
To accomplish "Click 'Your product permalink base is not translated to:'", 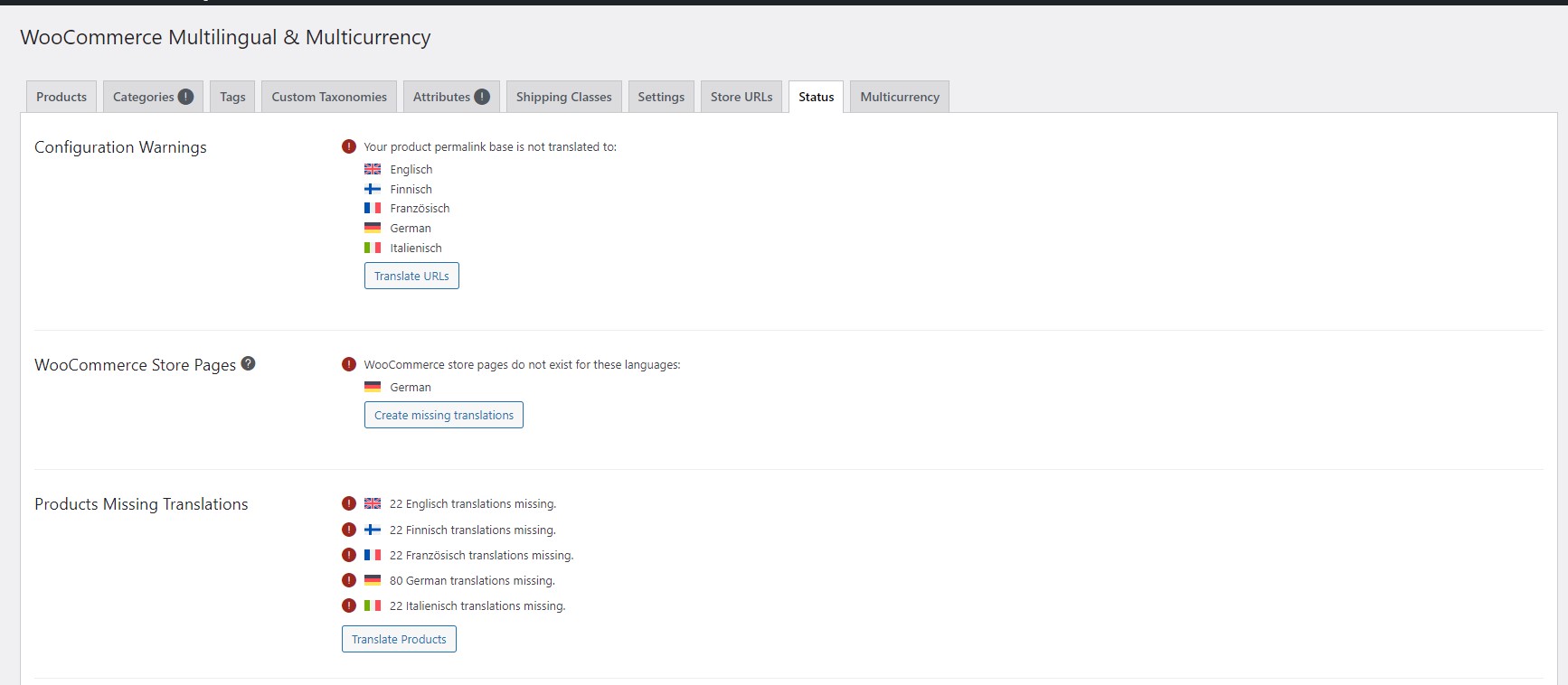I will [490, 146].
